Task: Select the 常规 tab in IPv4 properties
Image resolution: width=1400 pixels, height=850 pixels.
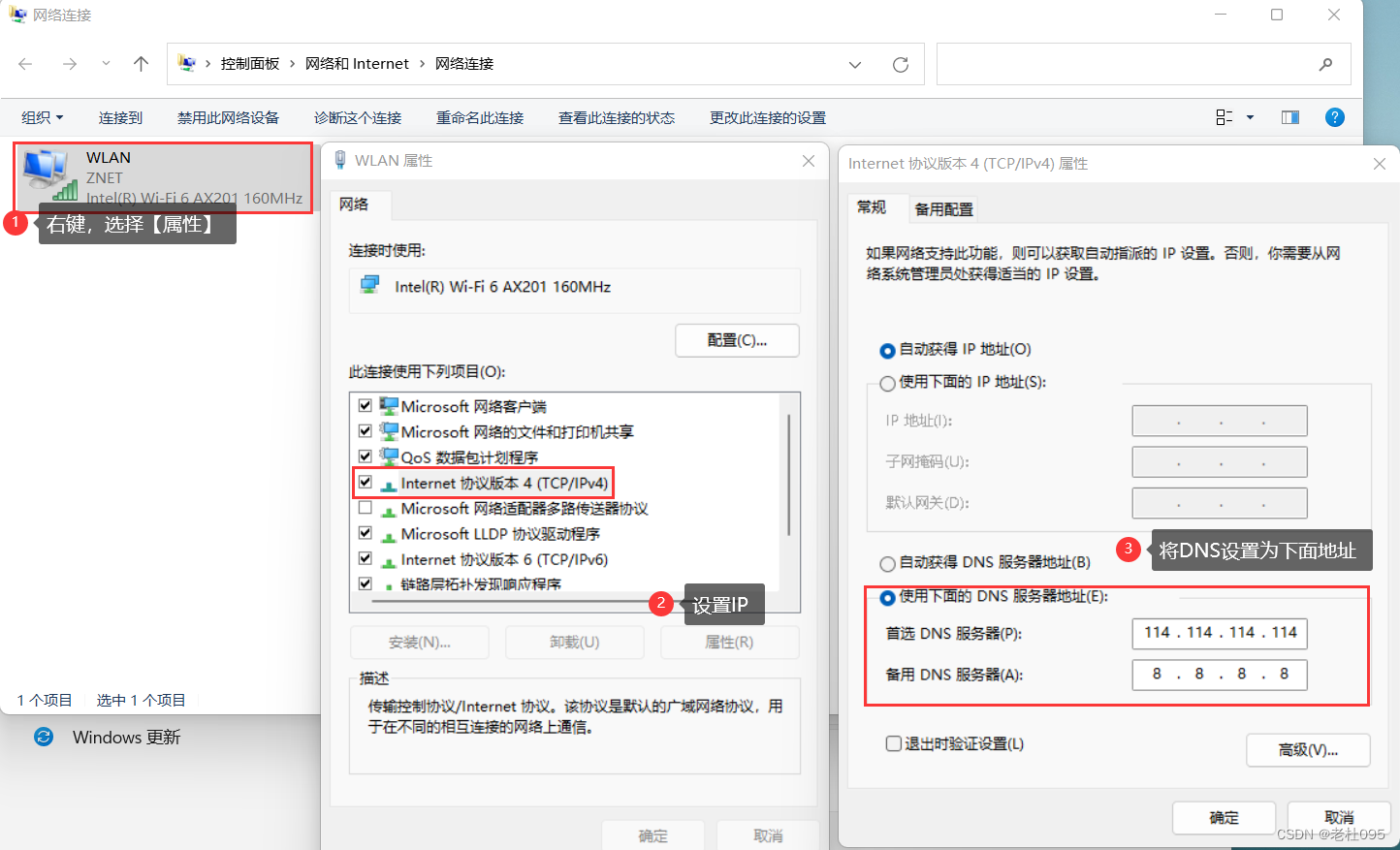Action: coord(872,206)
